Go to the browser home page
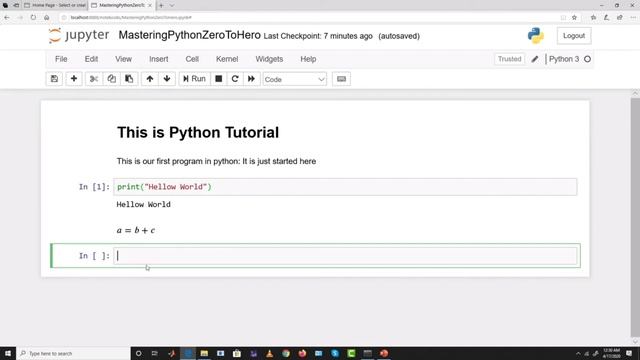The image size is (640, 360). (x=47, y=18)
